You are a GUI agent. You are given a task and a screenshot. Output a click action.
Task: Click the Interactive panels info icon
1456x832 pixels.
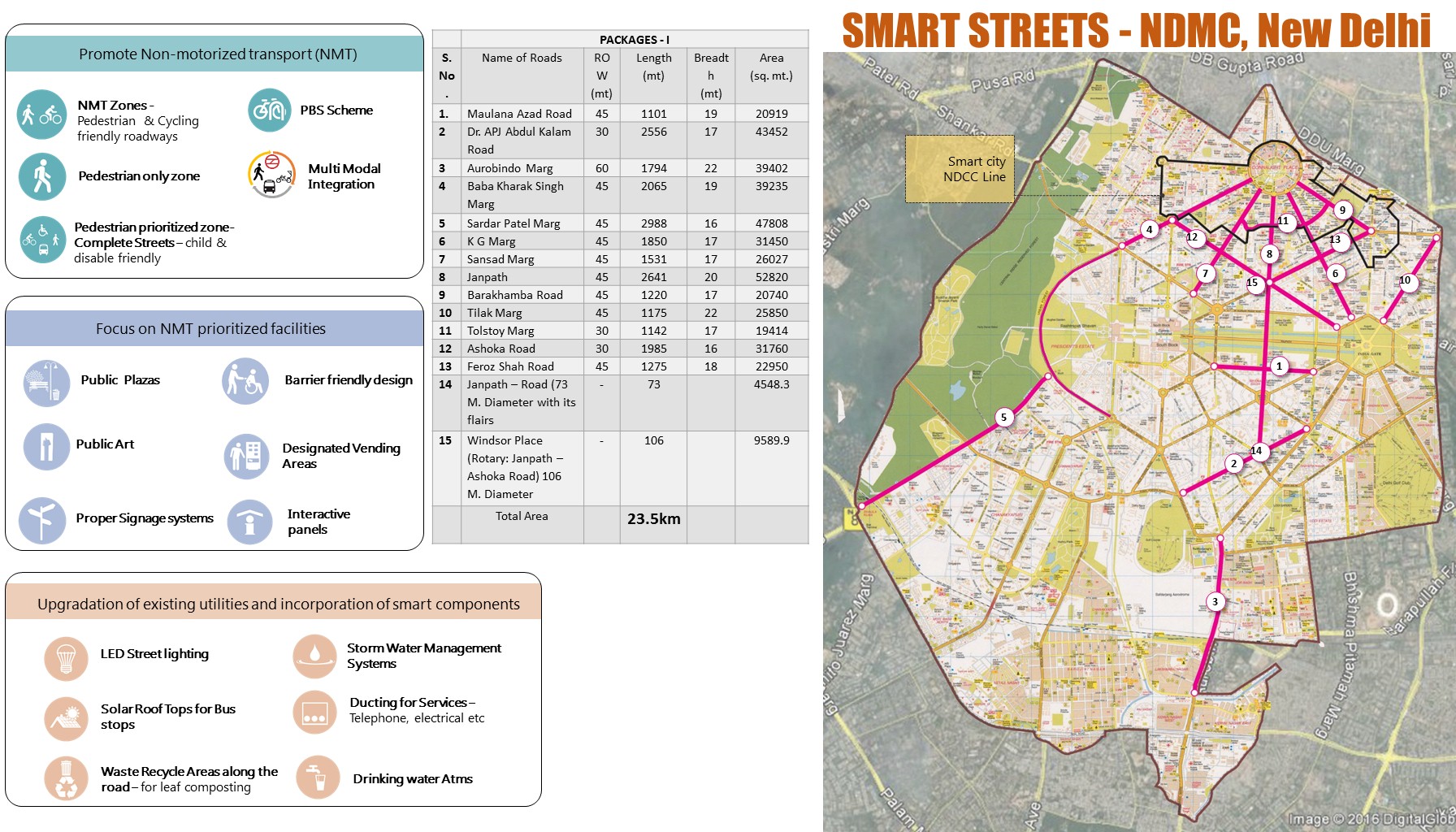tap(249, 522)
